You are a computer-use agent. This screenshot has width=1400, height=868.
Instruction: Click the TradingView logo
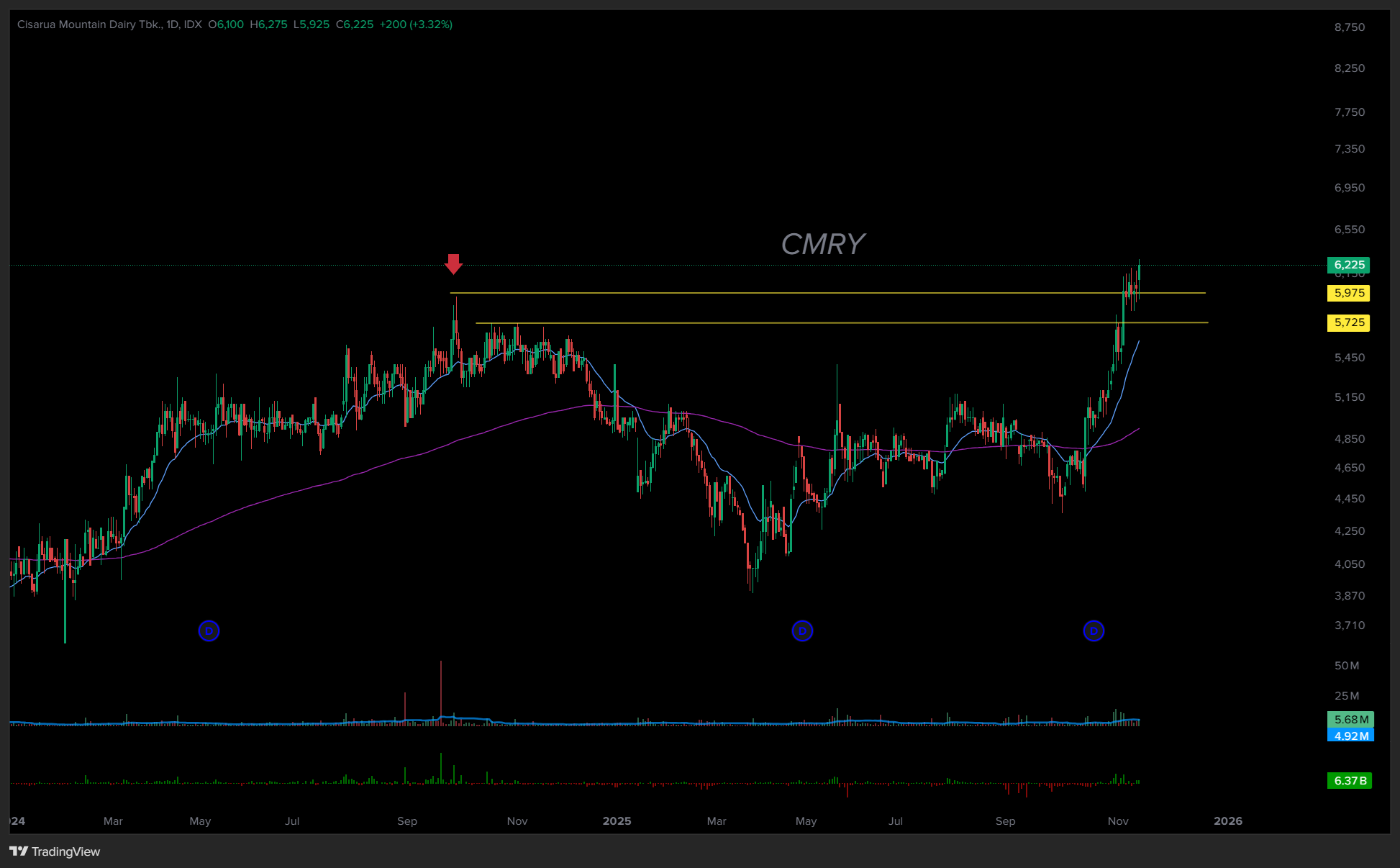pyautogui.click(x=55, y=851)
